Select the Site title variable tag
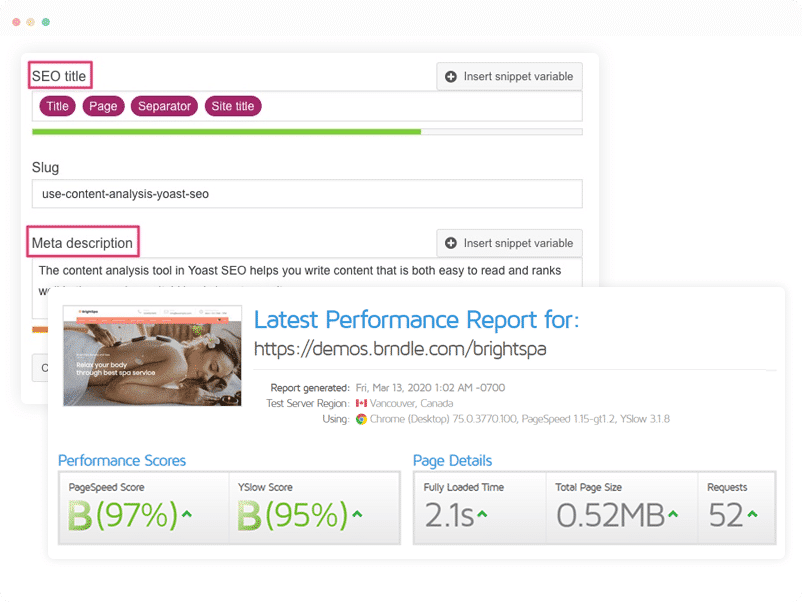Screen dimensions: 802x602 pos(232,106)
